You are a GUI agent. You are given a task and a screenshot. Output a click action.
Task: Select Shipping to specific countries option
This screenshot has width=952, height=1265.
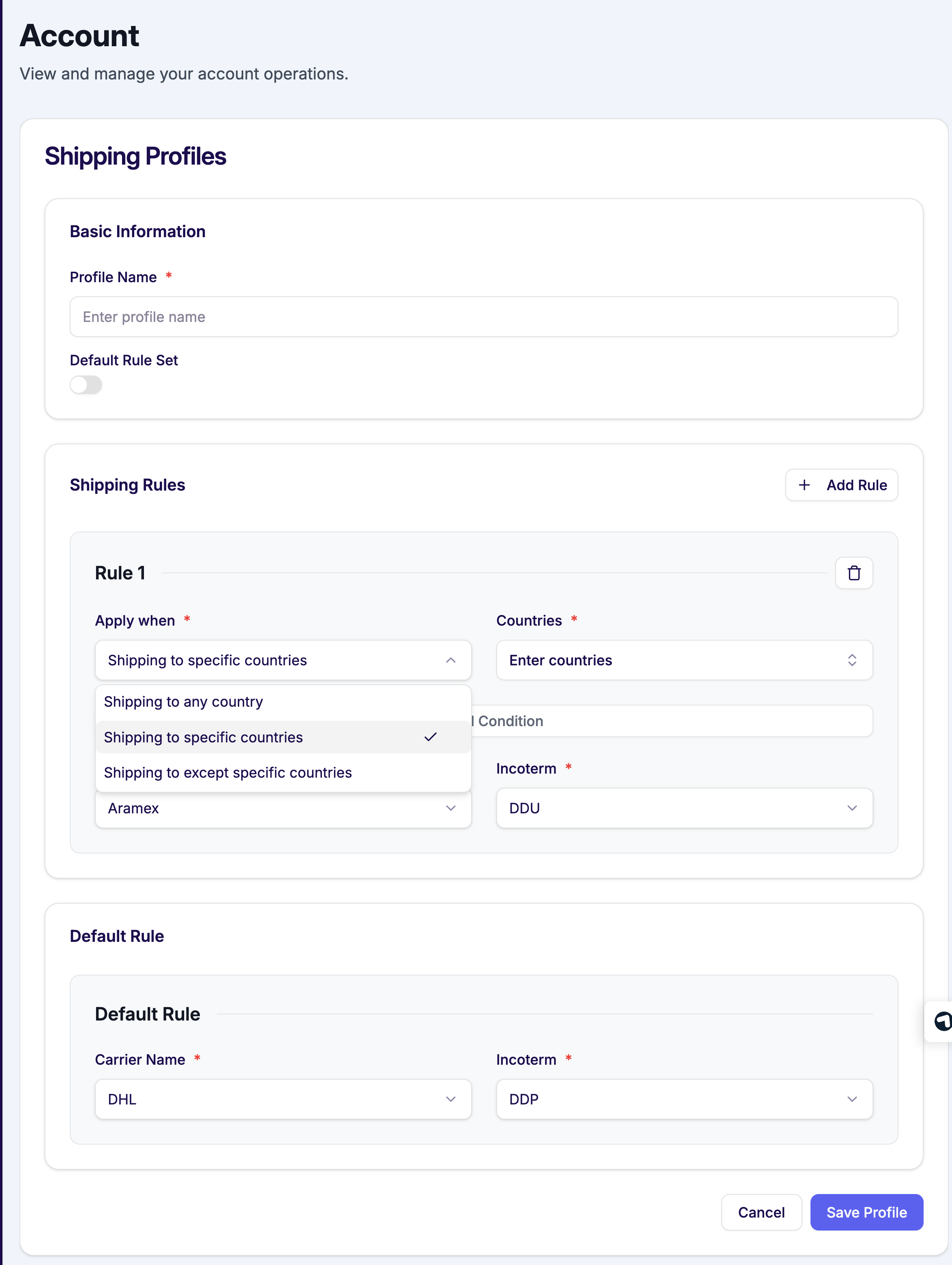coord(204,737)
